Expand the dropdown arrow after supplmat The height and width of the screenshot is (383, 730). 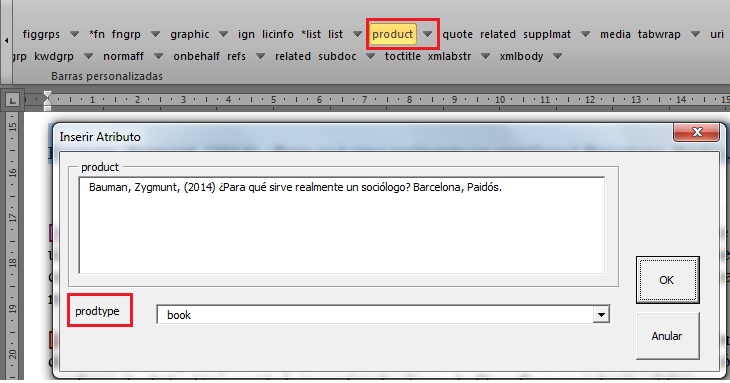pyautogui.click(x=585, y=34)
